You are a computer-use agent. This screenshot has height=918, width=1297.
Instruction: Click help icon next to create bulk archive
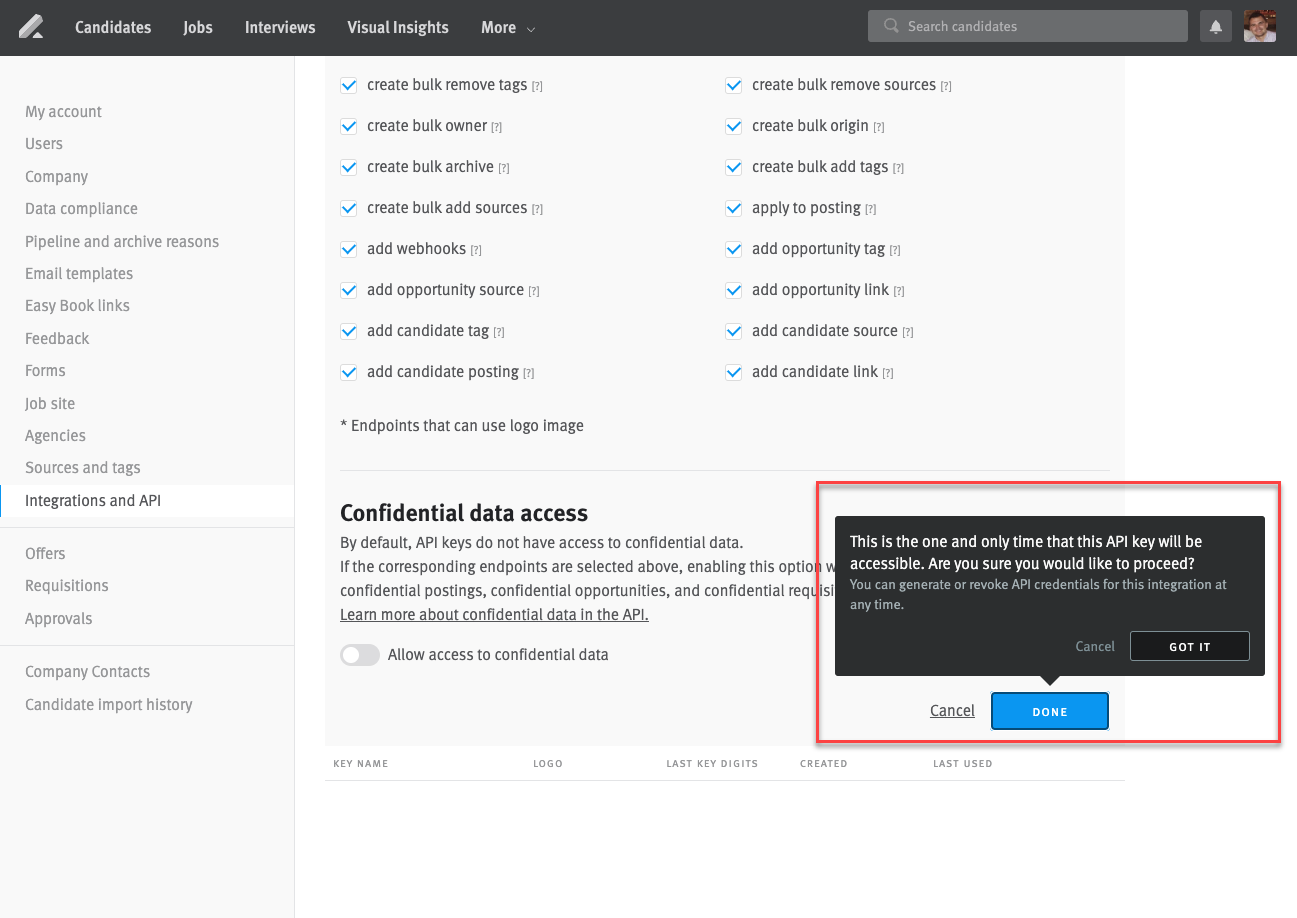(504, 168)
